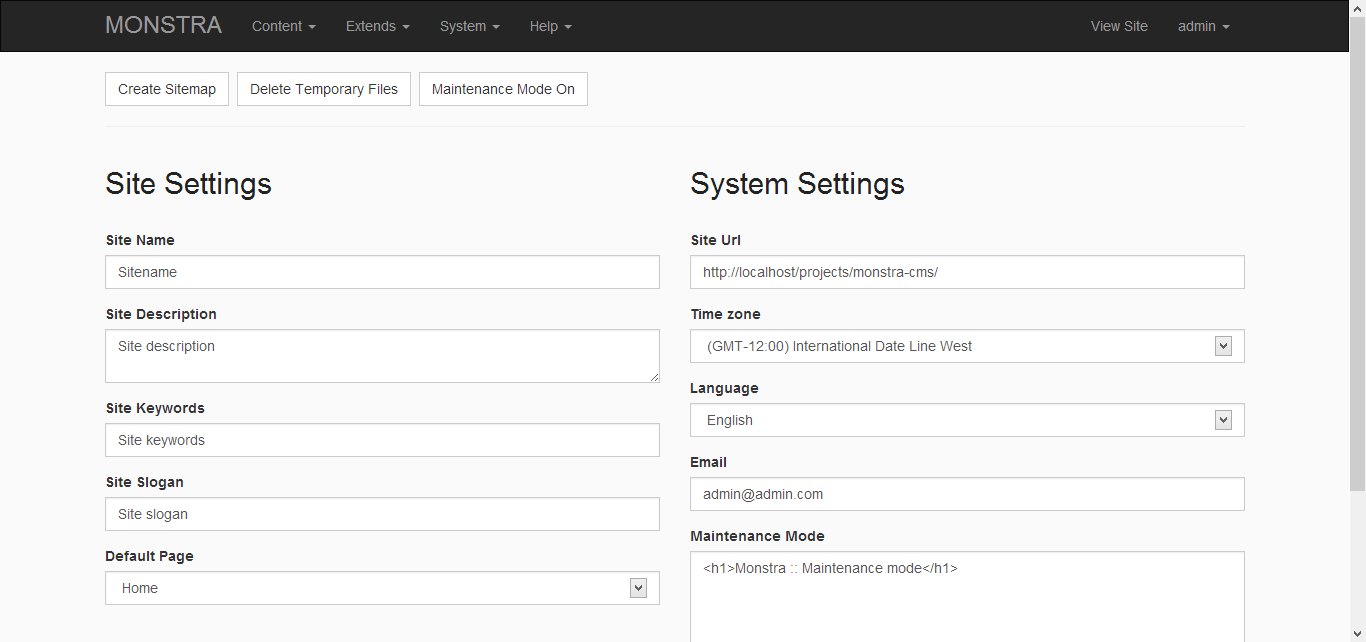Viewport: 1366px width, 642px height.
Task: Click the Create Sitemap button
Action: click(167, 89)
